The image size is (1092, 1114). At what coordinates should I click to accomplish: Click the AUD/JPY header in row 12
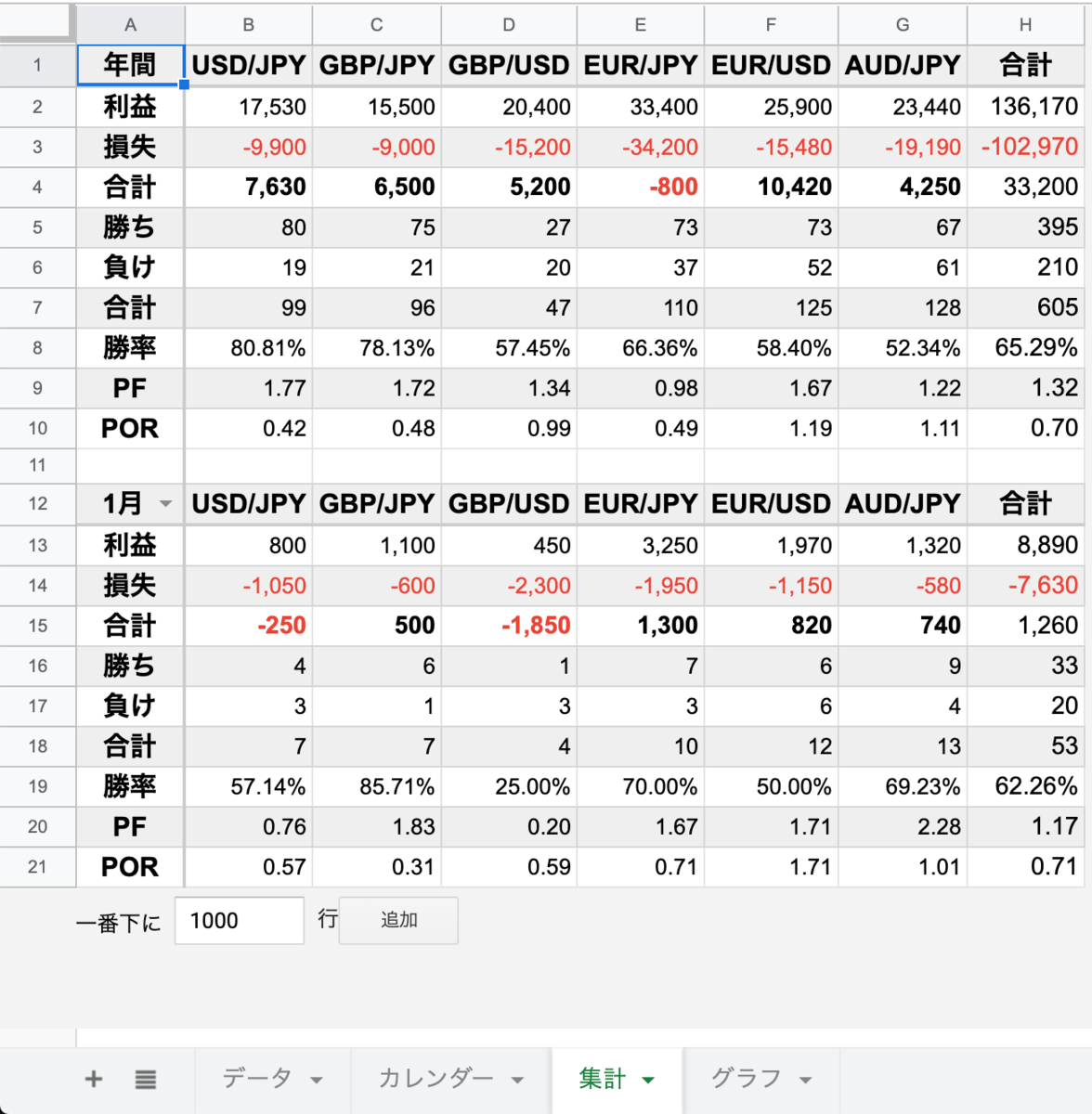pos(903,504)
